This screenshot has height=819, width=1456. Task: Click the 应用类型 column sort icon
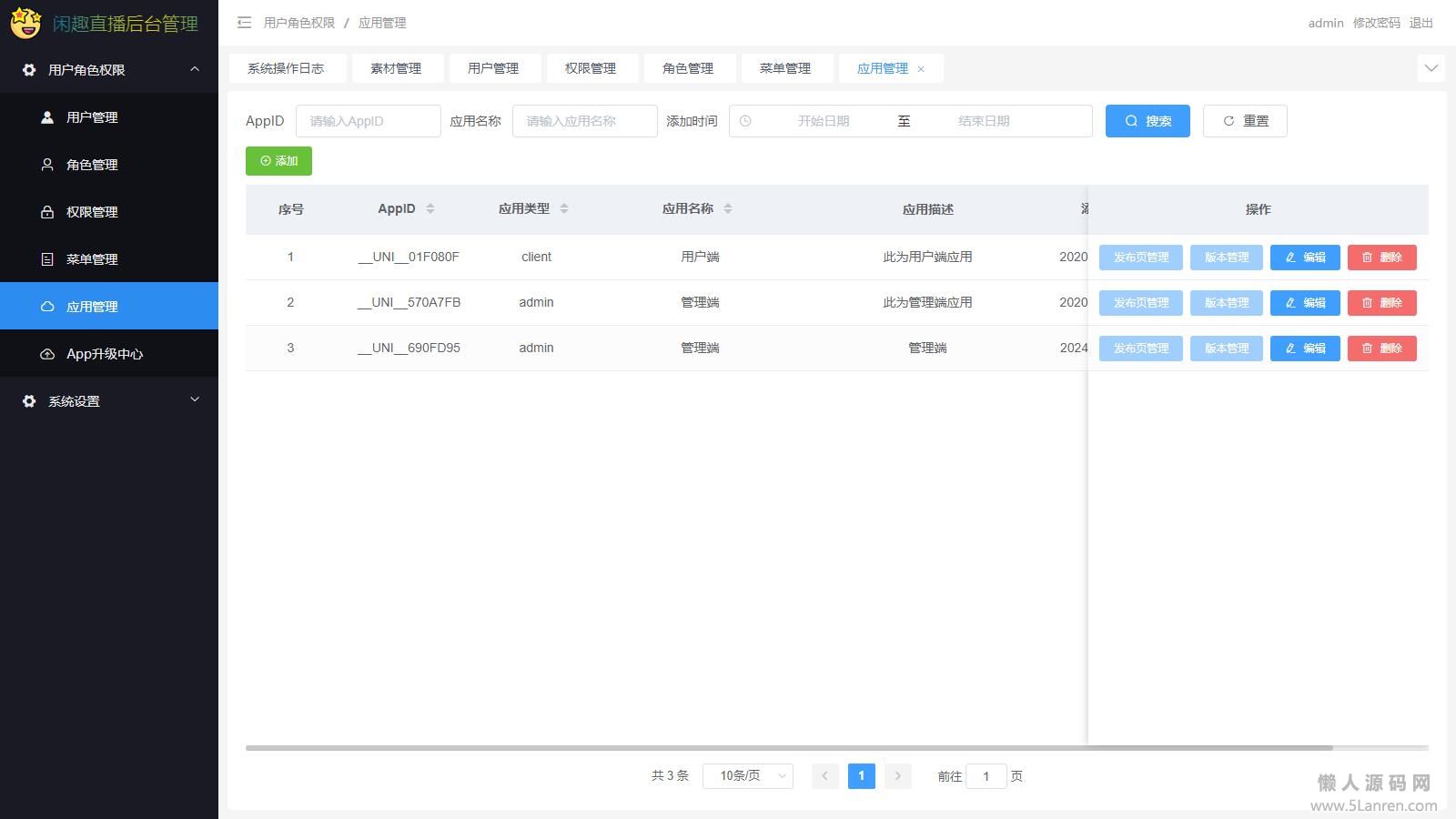[564, 208]
